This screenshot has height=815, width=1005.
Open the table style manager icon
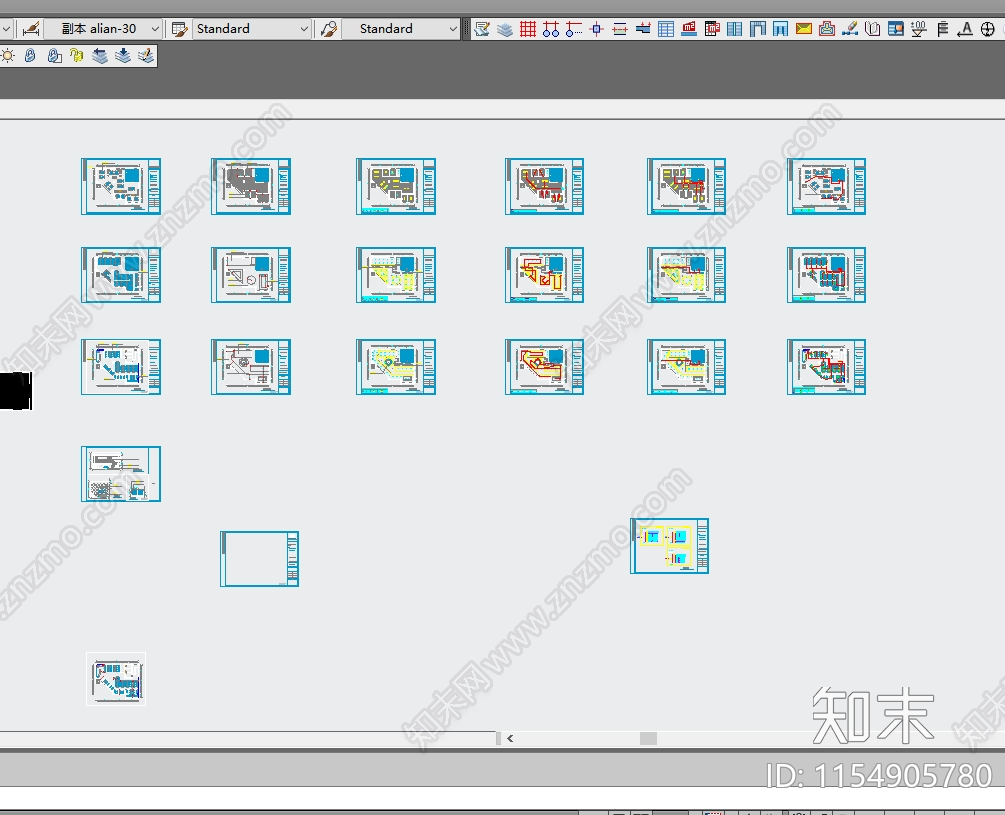pyautogui.click(x=179, y=29)
